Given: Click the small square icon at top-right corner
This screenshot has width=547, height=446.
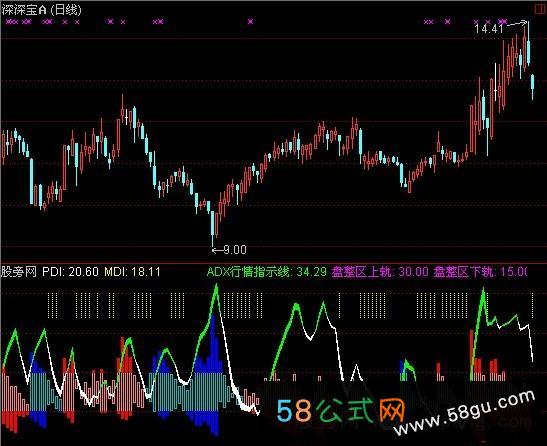Looking at the screenshot, I should tap(541, 9).
